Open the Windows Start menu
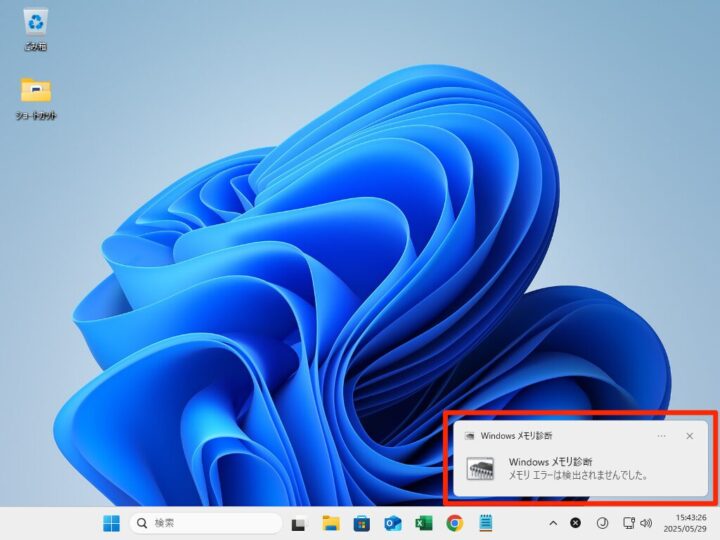This screenshot has height=540, width=720. [x=112, y=523]
